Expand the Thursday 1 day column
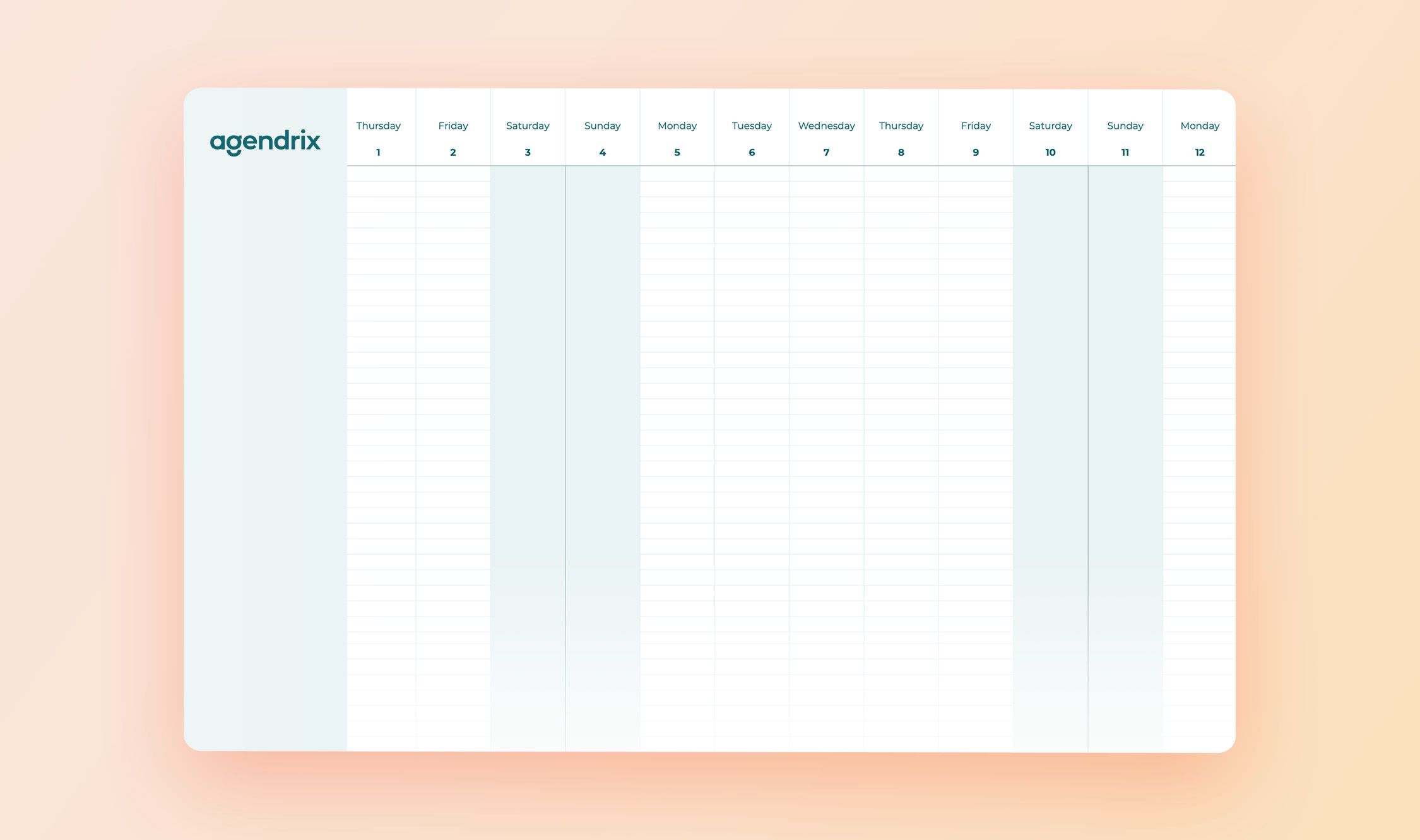1420x840 pixels. click(377, 137)
